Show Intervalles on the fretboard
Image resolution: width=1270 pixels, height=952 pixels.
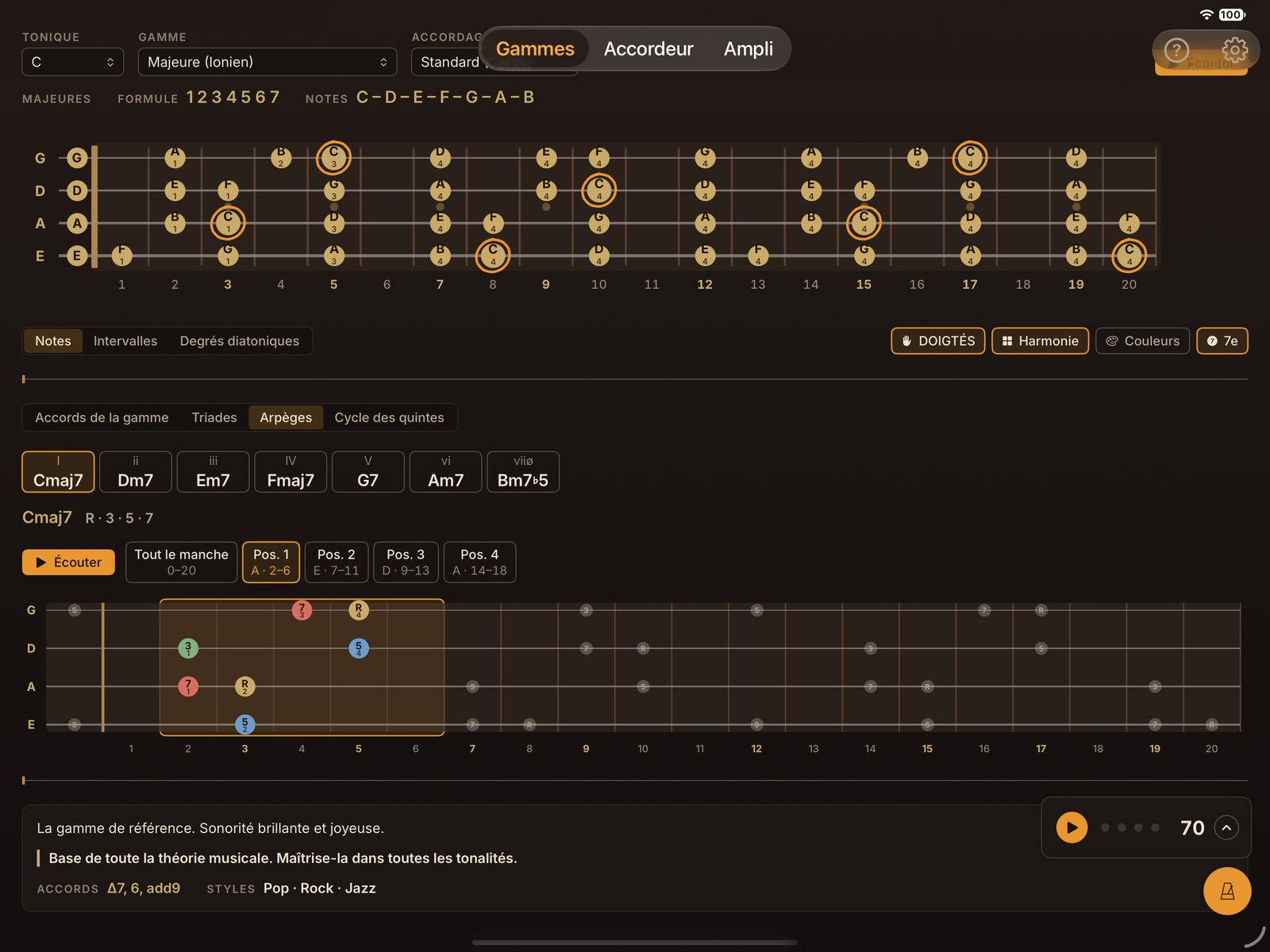tap(125, 340)
